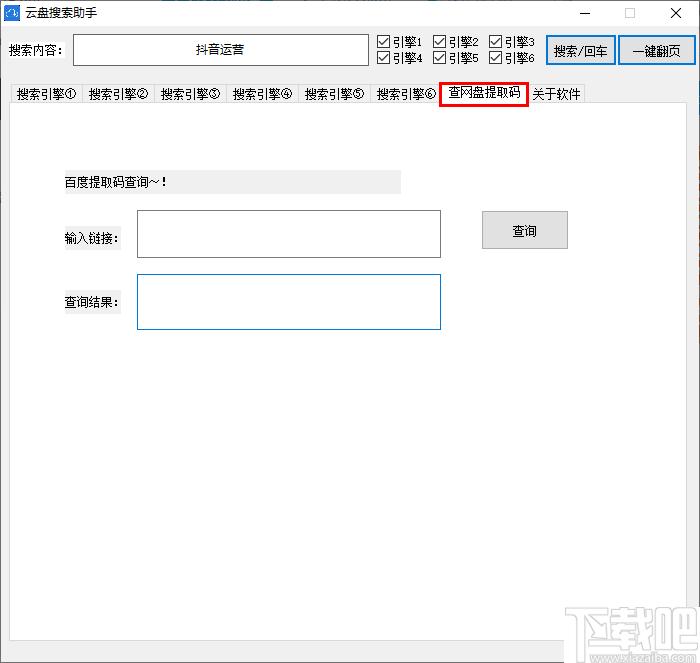Image resolution: width=700 pixels, height=663 pixels.
Task: Open the 关于软件 tab
Action: tap(556, 94)
